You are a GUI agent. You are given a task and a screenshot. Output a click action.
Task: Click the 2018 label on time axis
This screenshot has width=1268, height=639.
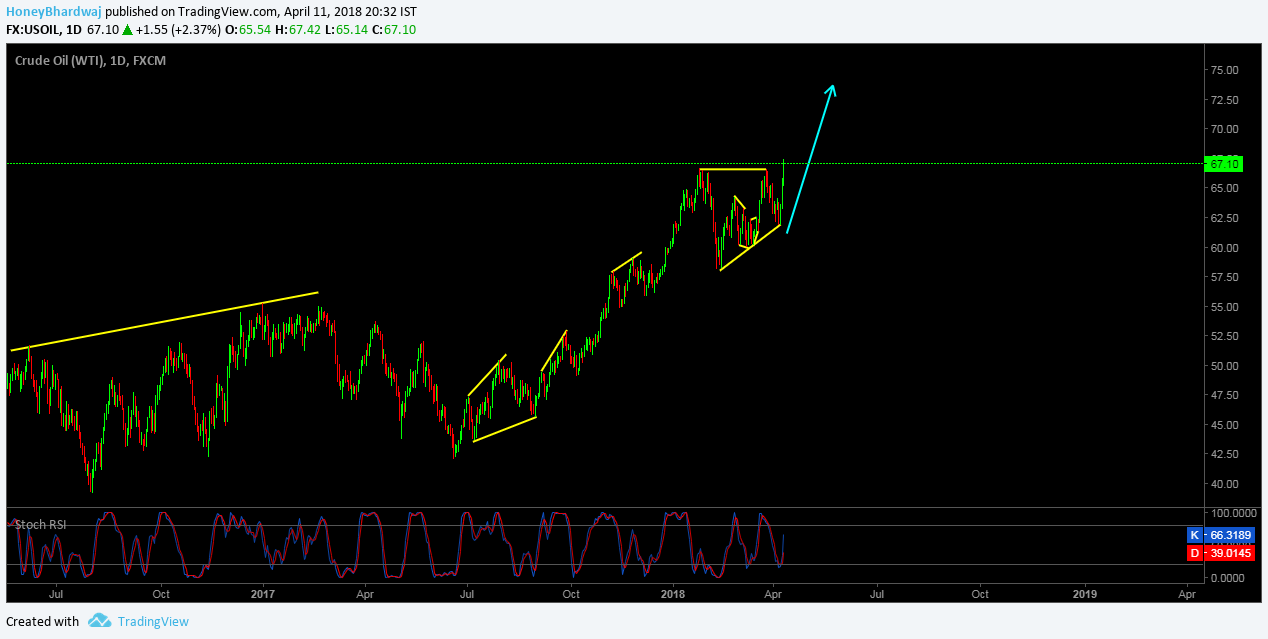(673, 594)
